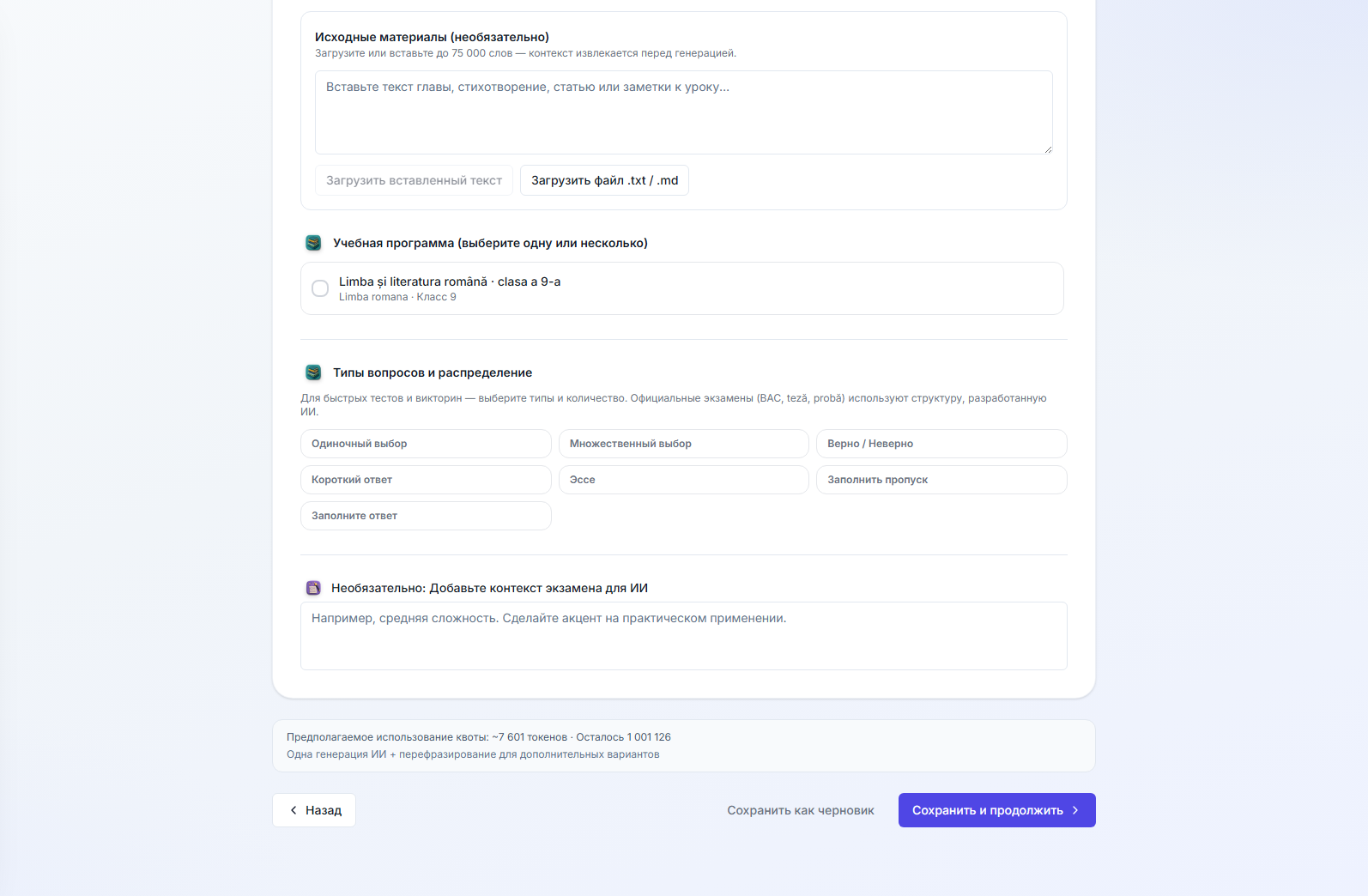
Task: Click Загрузить вставленный текст button
Action: (414, 180)
